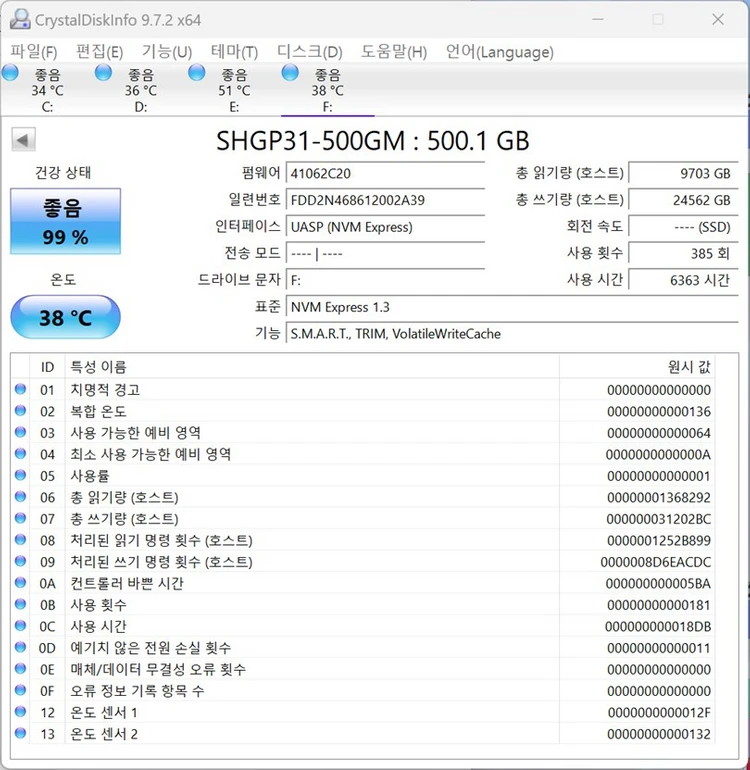Viewport: 750px width, 770px height.
Task: Click total host reads value 9703 GB
Action: click(683, 173)
